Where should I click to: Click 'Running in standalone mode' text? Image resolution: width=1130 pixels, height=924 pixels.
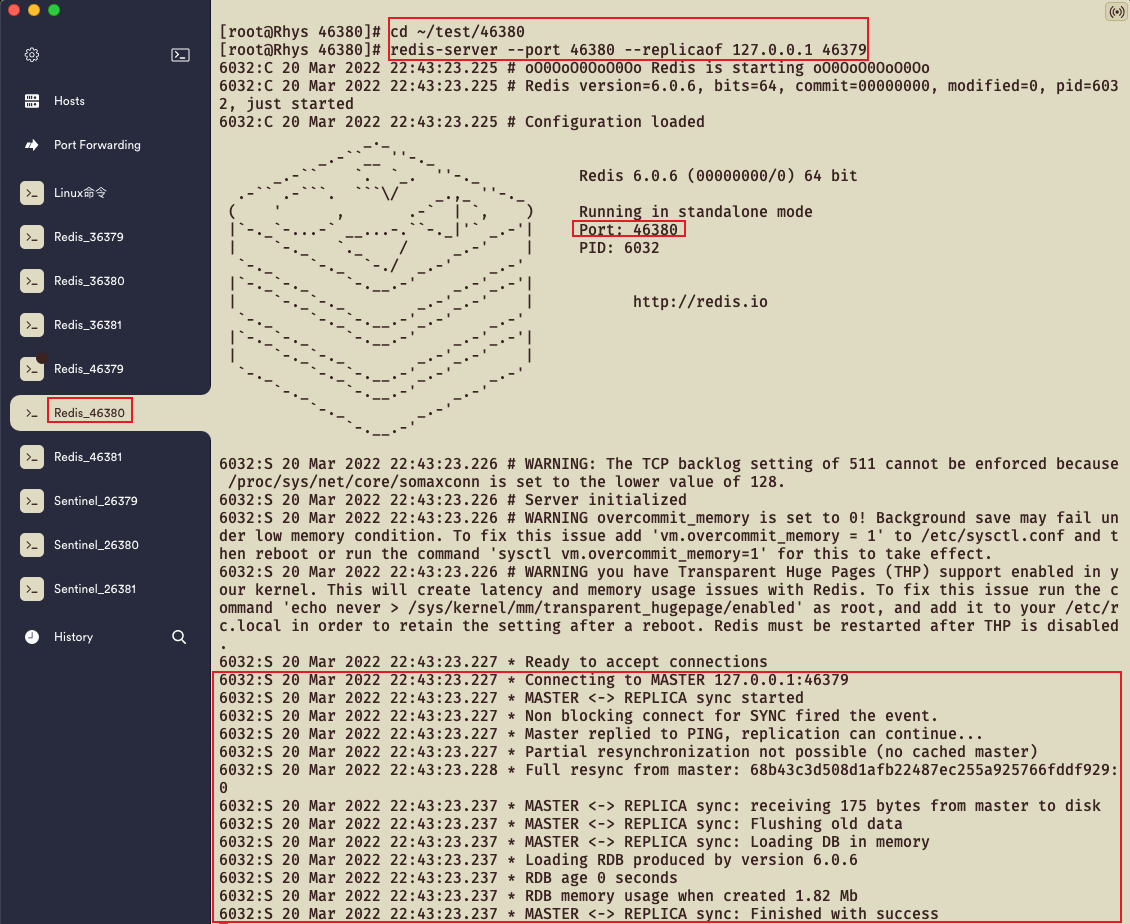tap(695, 212)
